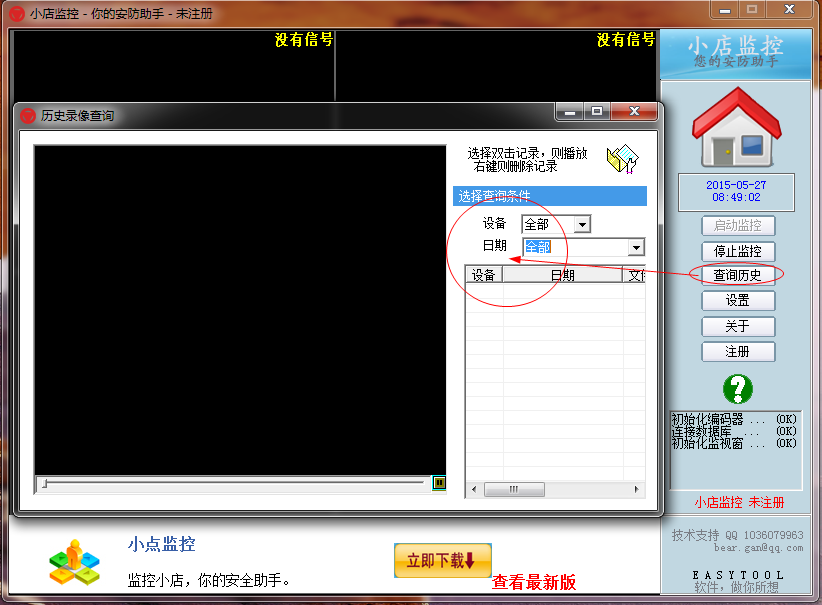Click the 关于 about button

point(738,326)
